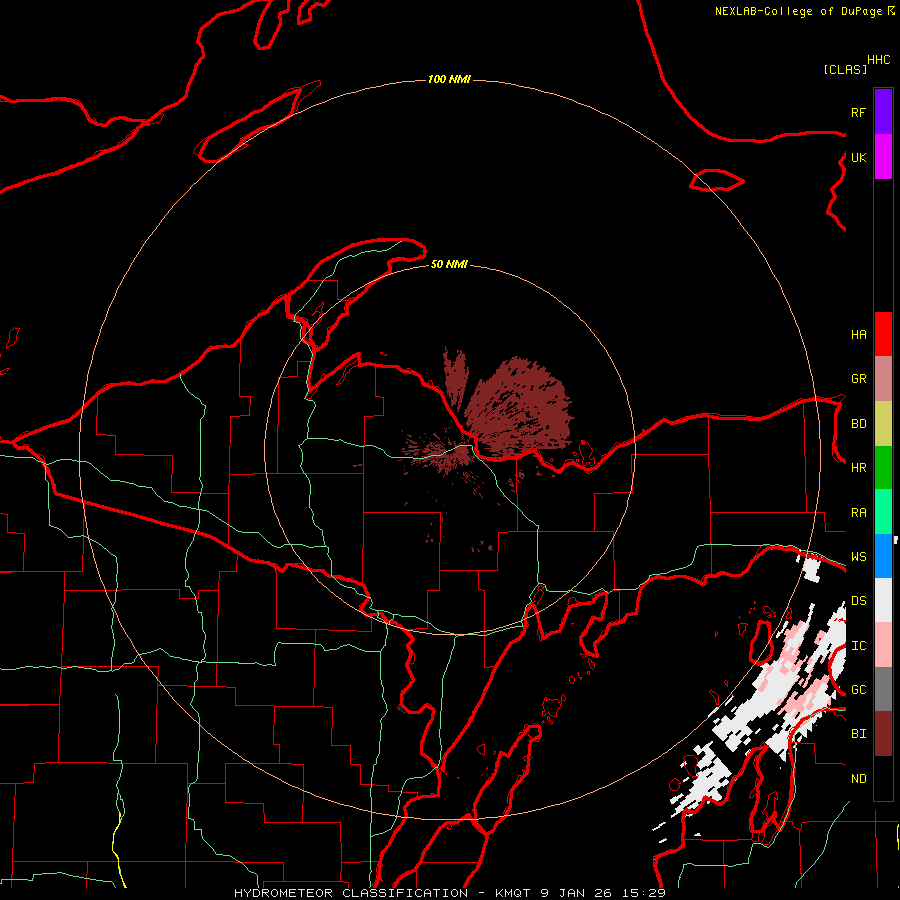
Task: Click the IC legend label
Action: (858, 645)
